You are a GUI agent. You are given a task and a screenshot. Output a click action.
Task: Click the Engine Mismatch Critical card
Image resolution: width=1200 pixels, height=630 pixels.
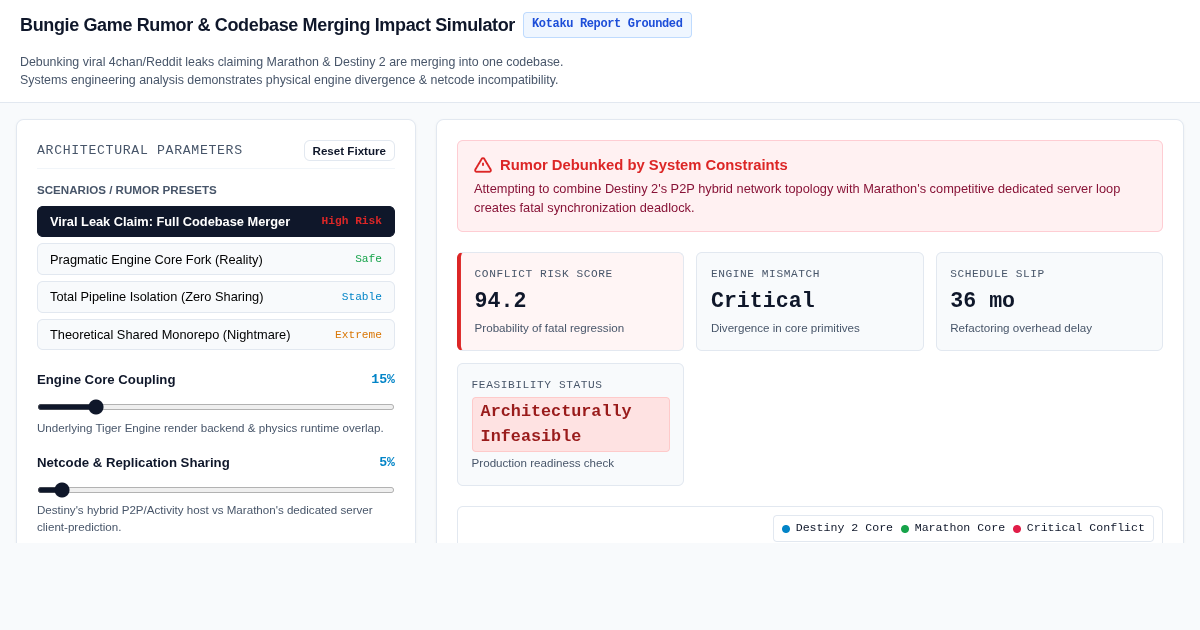(810, 301)
